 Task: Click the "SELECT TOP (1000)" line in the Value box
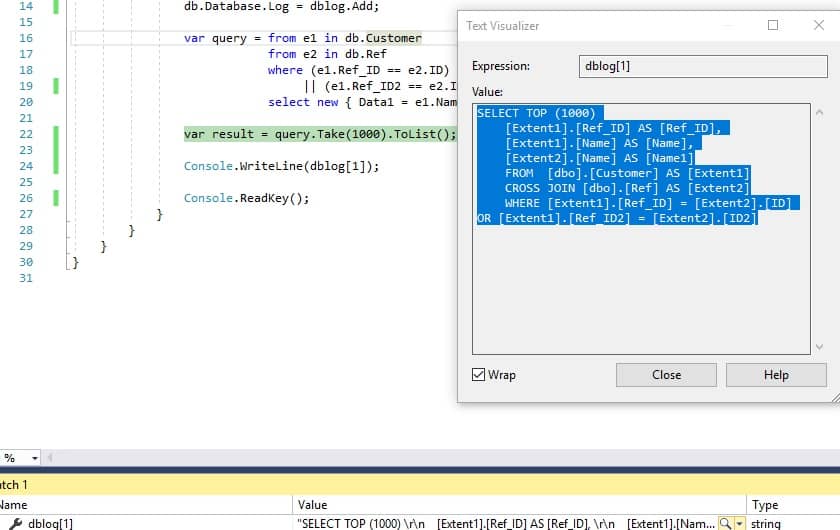click(536, 113)
